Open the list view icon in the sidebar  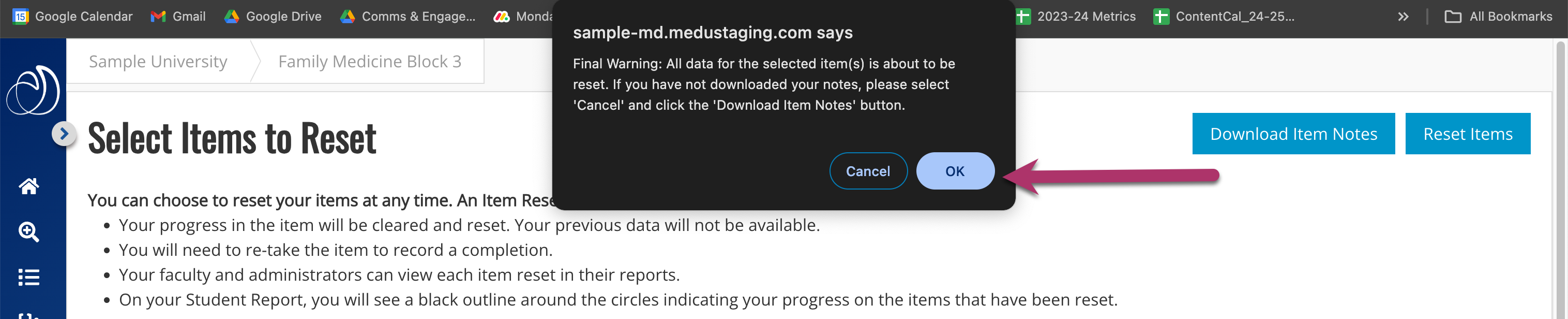coord(29,278)
